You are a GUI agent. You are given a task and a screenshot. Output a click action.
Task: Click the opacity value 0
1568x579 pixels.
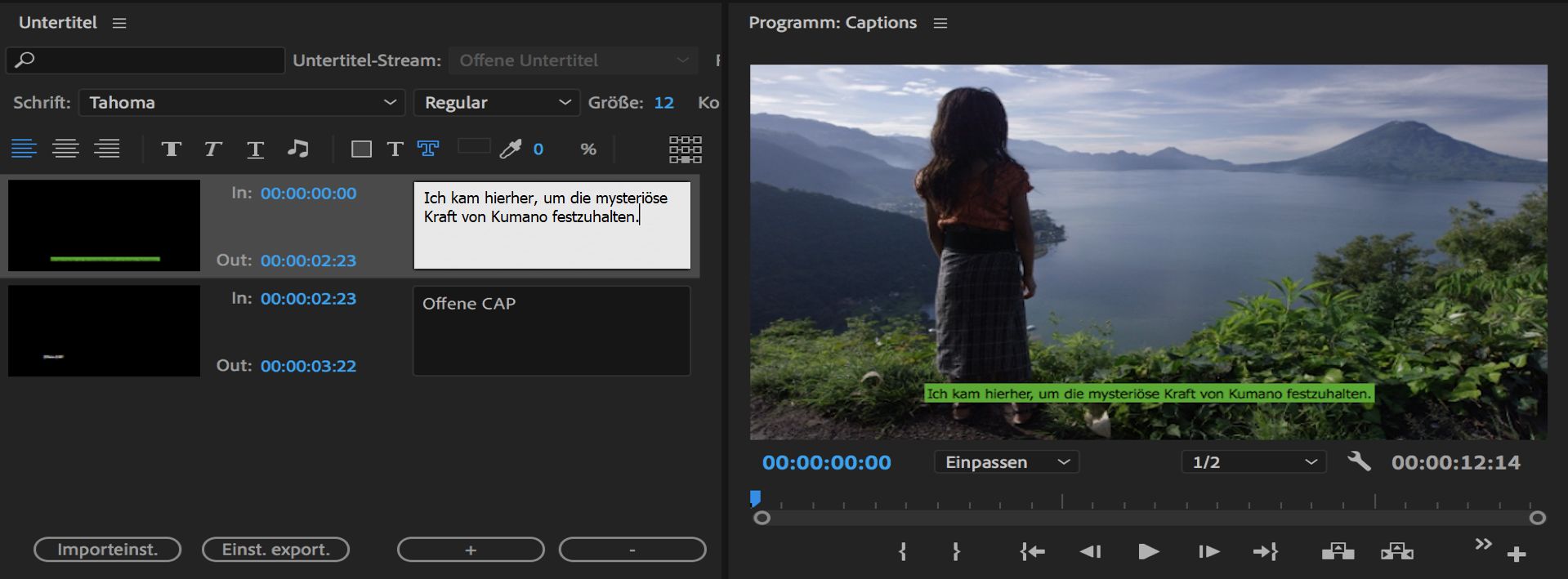[538, 149]
